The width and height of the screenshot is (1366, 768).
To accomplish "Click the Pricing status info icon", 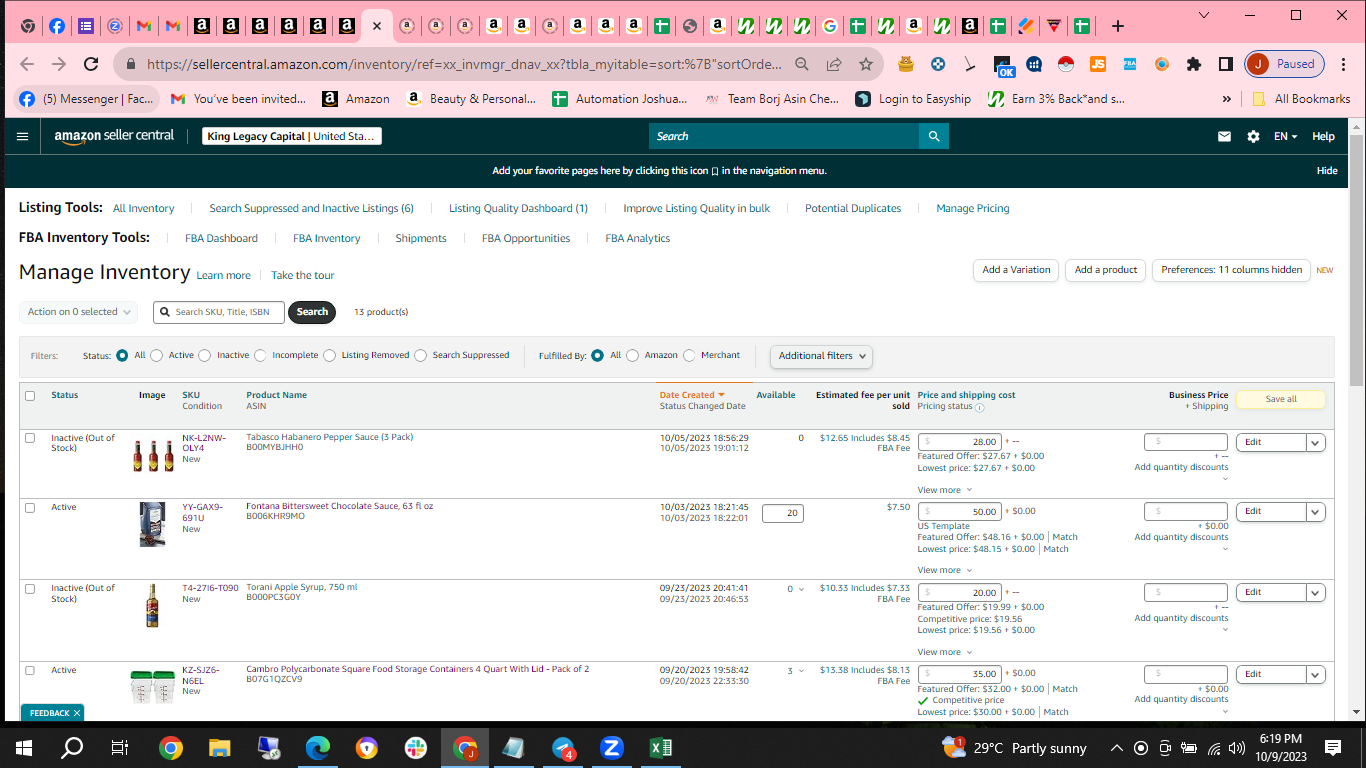I will (x=980, y=408).
